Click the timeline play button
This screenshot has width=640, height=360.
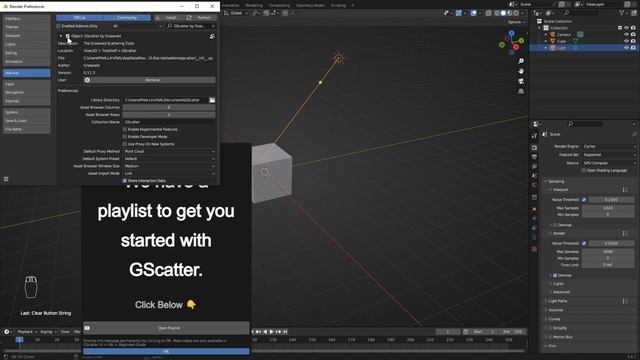tap(271, 332)
